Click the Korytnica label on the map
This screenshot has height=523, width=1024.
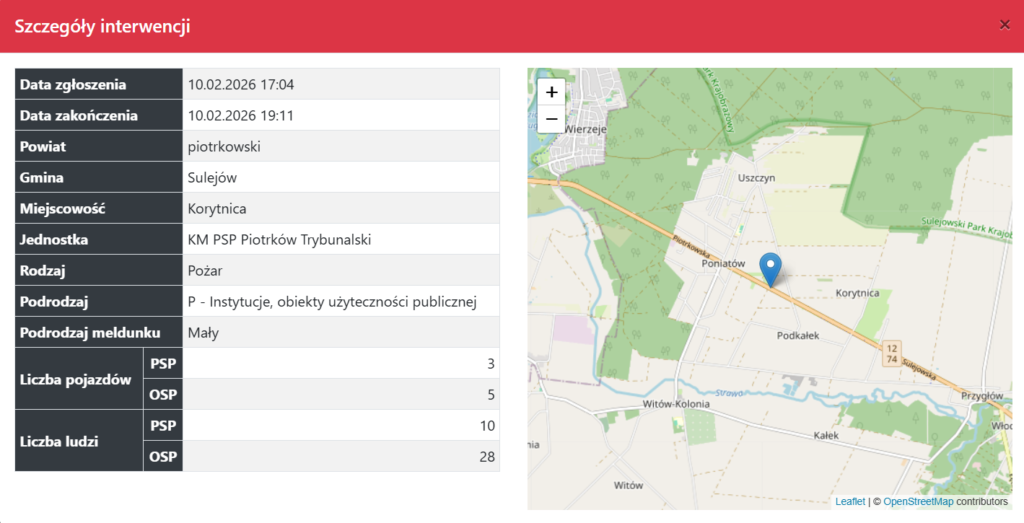(856, 293)
